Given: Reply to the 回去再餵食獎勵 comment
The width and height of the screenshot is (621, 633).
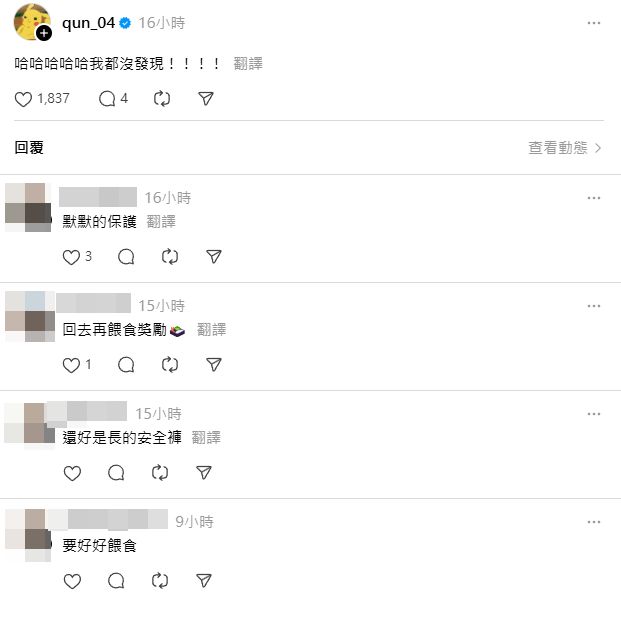Looking at the screenshot, I should [126, 365].
